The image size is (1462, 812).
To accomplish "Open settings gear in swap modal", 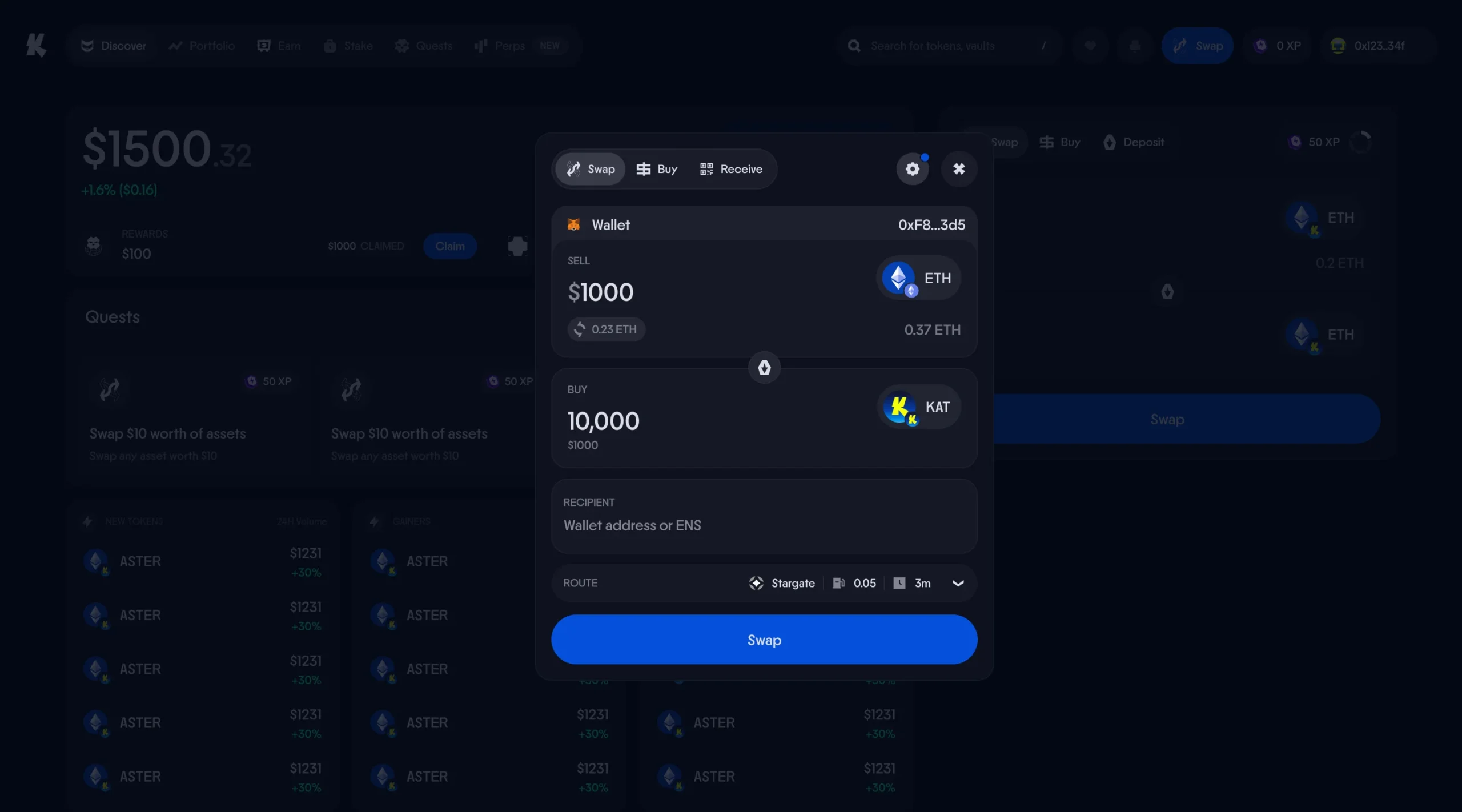I will coord(913,169).
